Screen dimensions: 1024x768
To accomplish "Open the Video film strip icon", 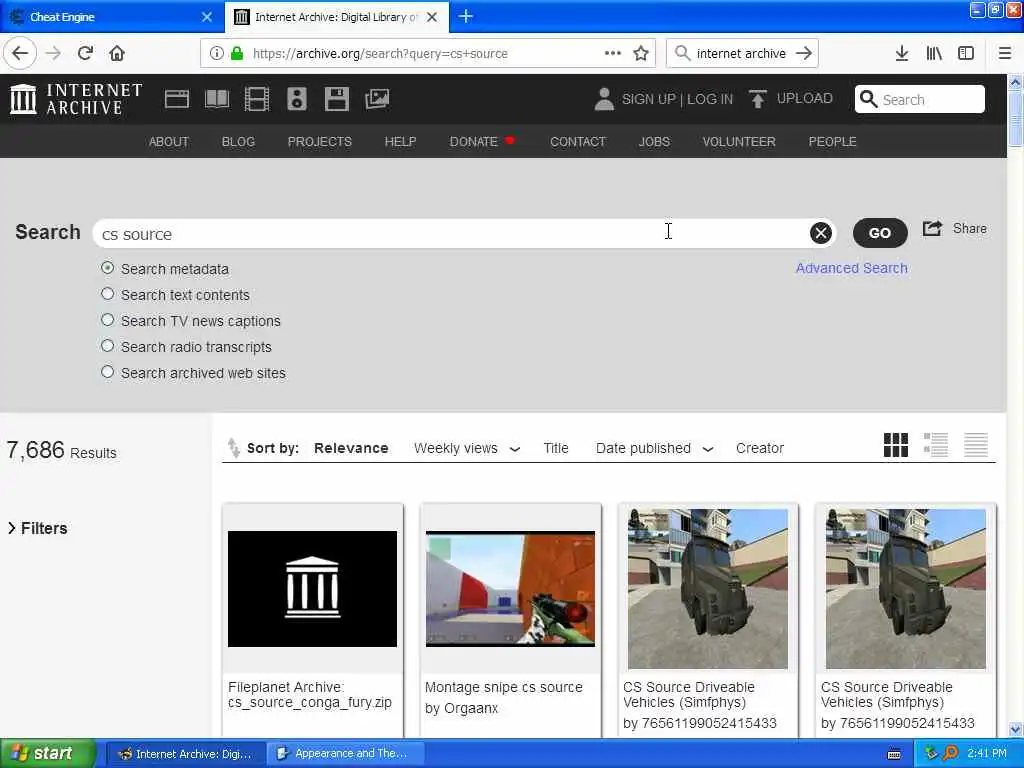I will click(257, 99).
